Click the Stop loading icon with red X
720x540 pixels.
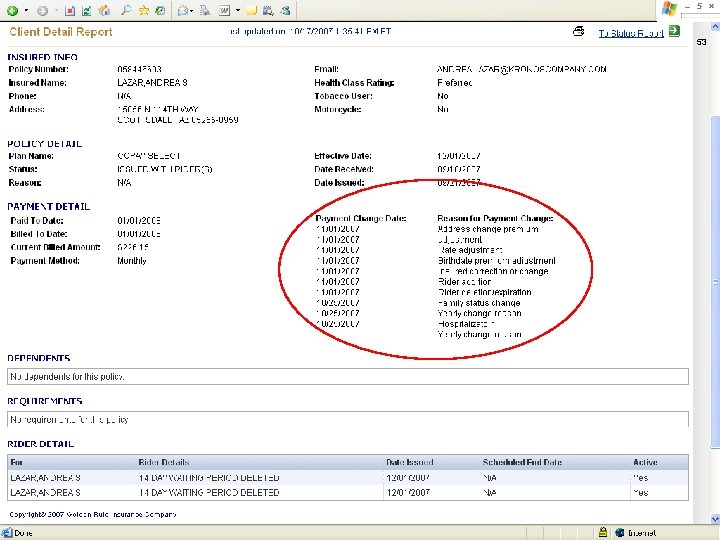click(x=70, y=10)
